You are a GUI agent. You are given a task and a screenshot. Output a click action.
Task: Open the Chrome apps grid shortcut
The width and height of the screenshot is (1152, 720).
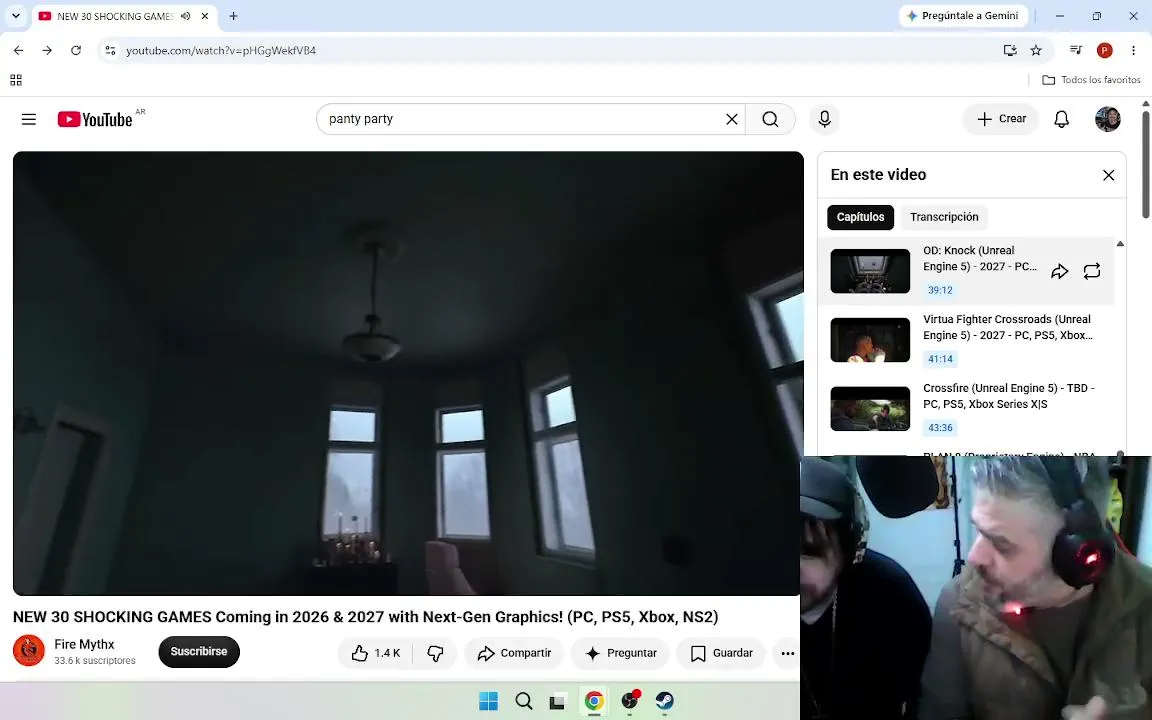16,79
